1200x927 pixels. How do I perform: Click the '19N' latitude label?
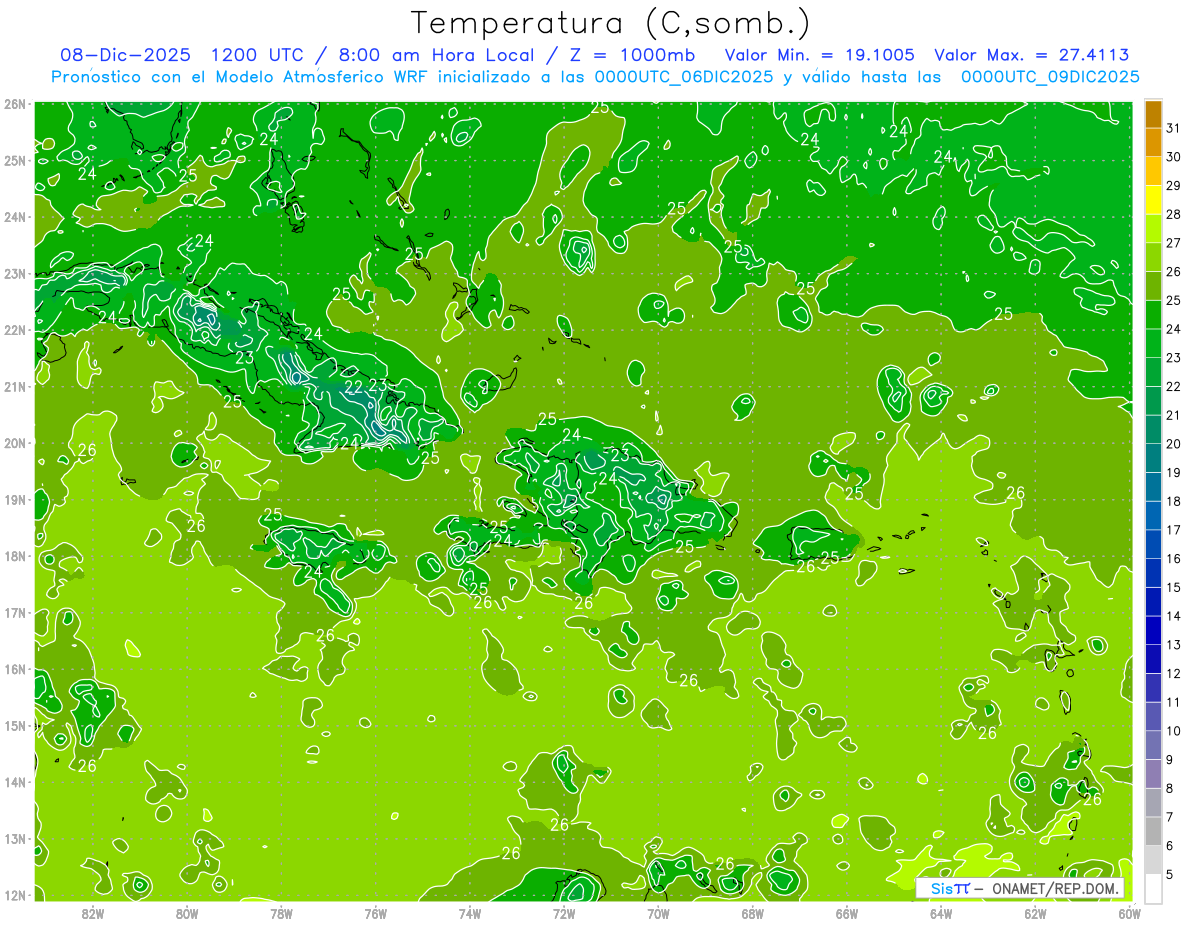pos(14,499)
